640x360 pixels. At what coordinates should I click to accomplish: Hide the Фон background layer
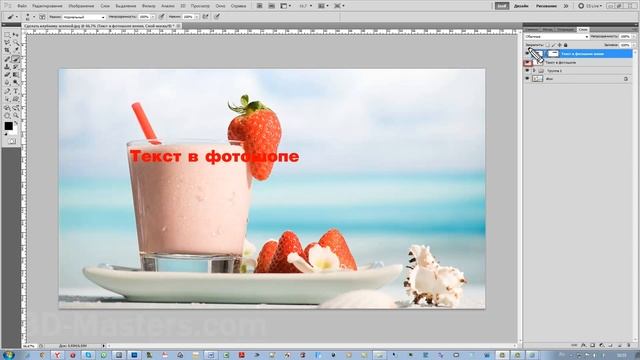527,79
